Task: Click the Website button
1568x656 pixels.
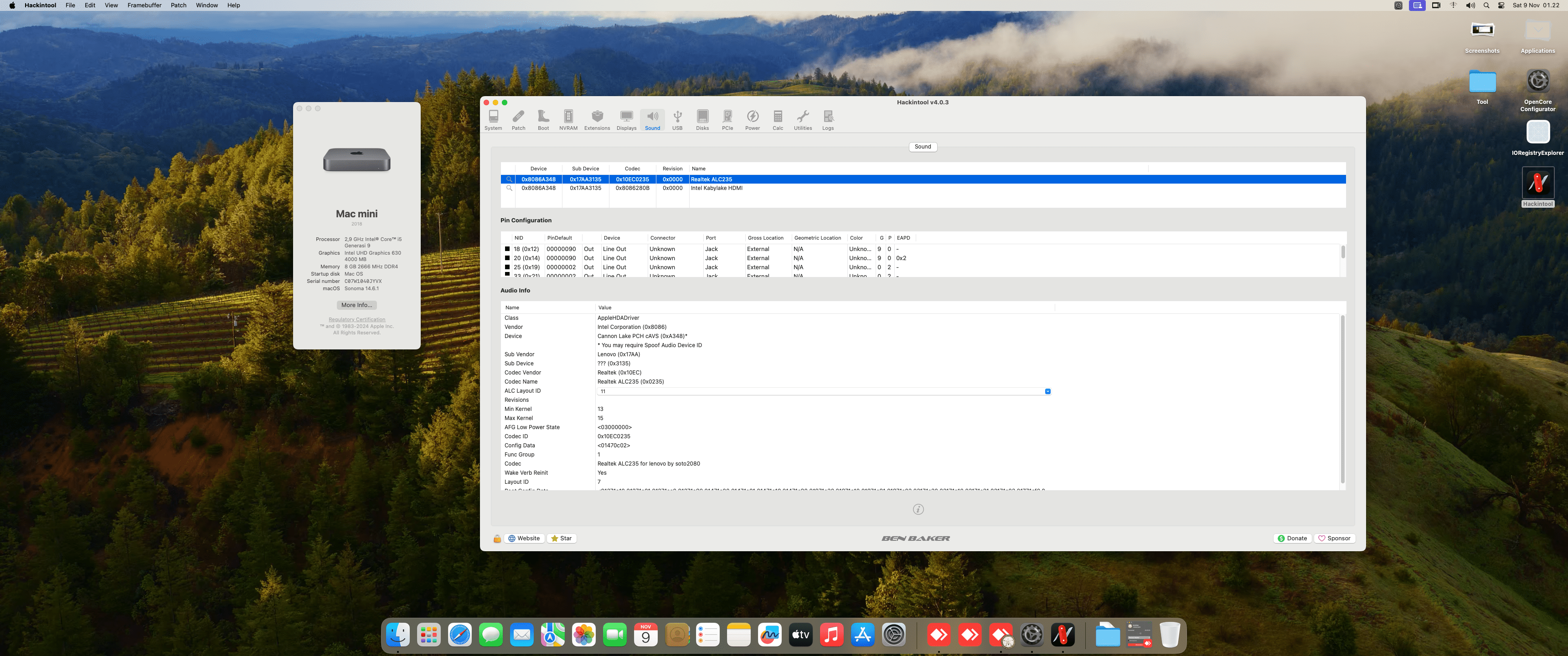Action: click(524, 538)
